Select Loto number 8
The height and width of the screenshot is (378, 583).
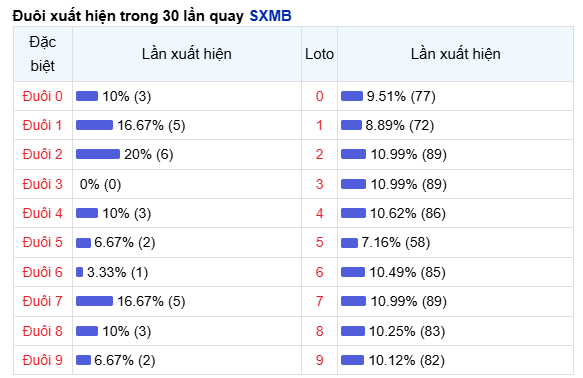[x=319, y=331]
